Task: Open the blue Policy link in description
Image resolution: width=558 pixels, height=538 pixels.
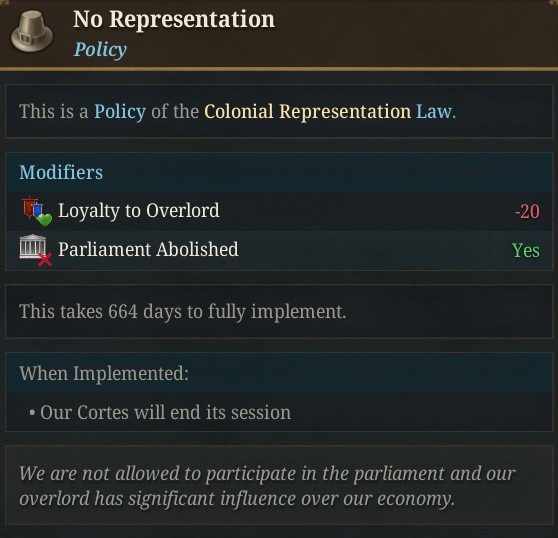Action: click(x=120, y=111)
